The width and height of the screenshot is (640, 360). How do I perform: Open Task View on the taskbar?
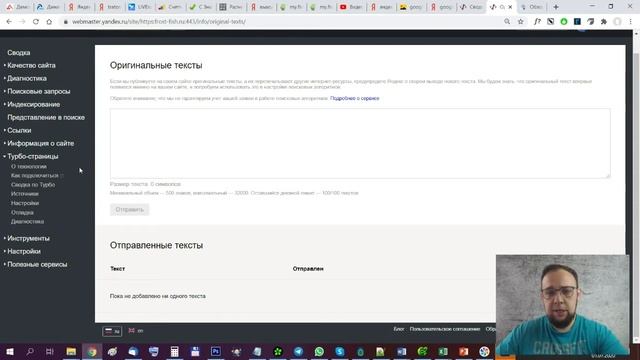tap(50, 351)
